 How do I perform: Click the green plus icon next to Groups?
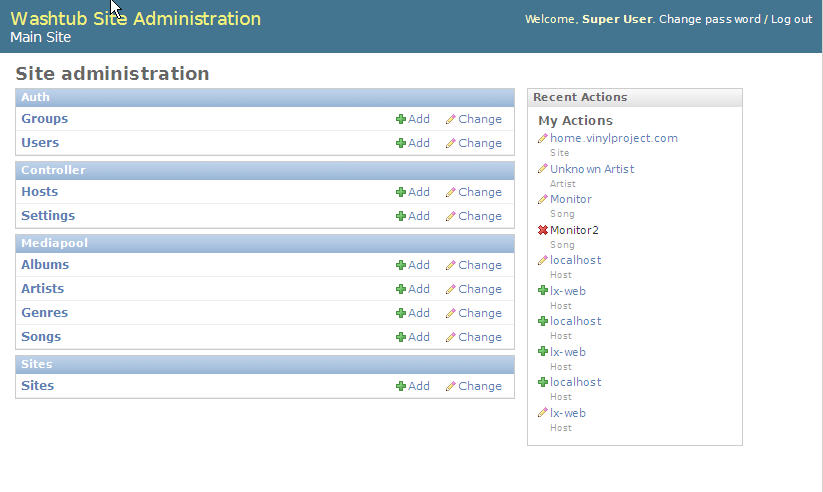(x=401, y=119)
